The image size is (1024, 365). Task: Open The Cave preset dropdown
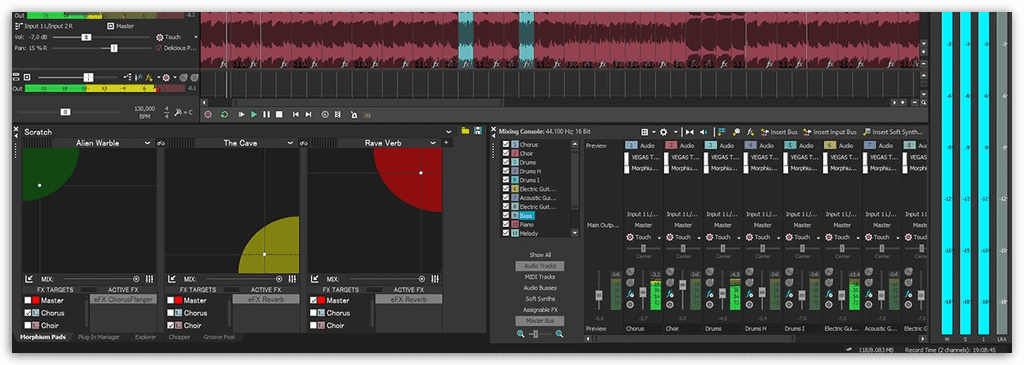291,143
